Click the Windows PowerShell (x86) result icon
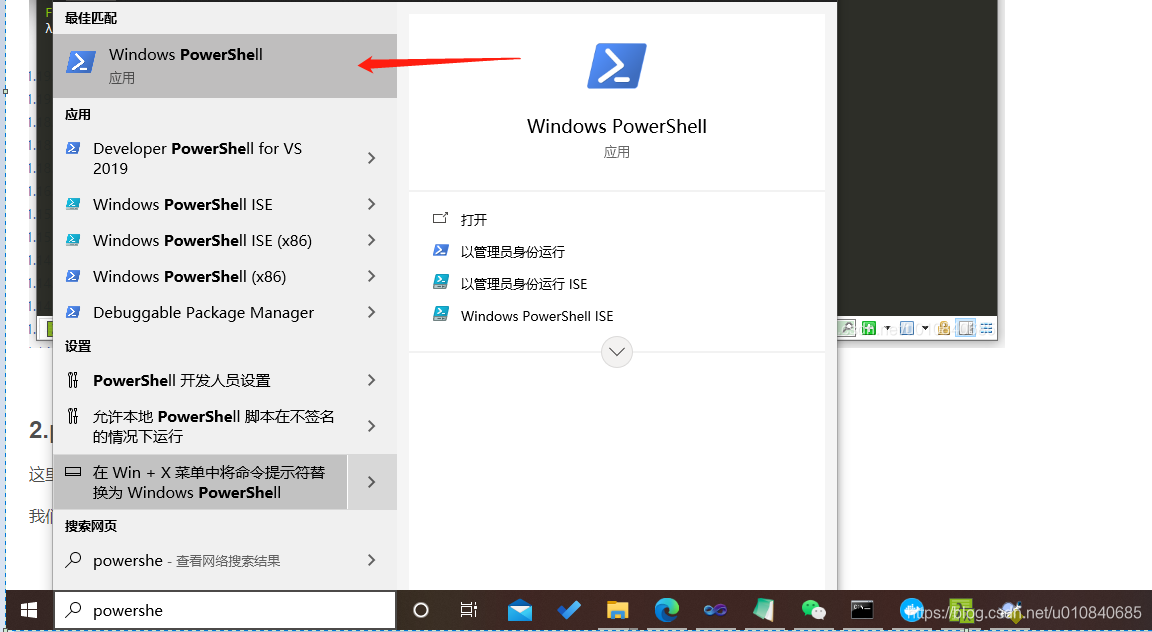The width and height of the screenshot is (1152, 632). [73, 276]
